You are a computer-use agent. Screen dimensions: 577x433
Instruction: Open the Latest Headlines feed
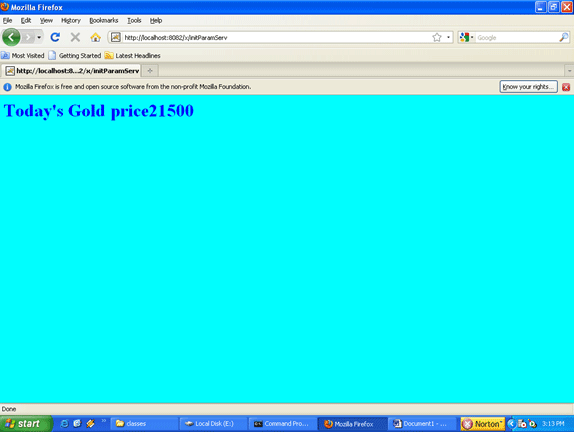click(133, 56)
